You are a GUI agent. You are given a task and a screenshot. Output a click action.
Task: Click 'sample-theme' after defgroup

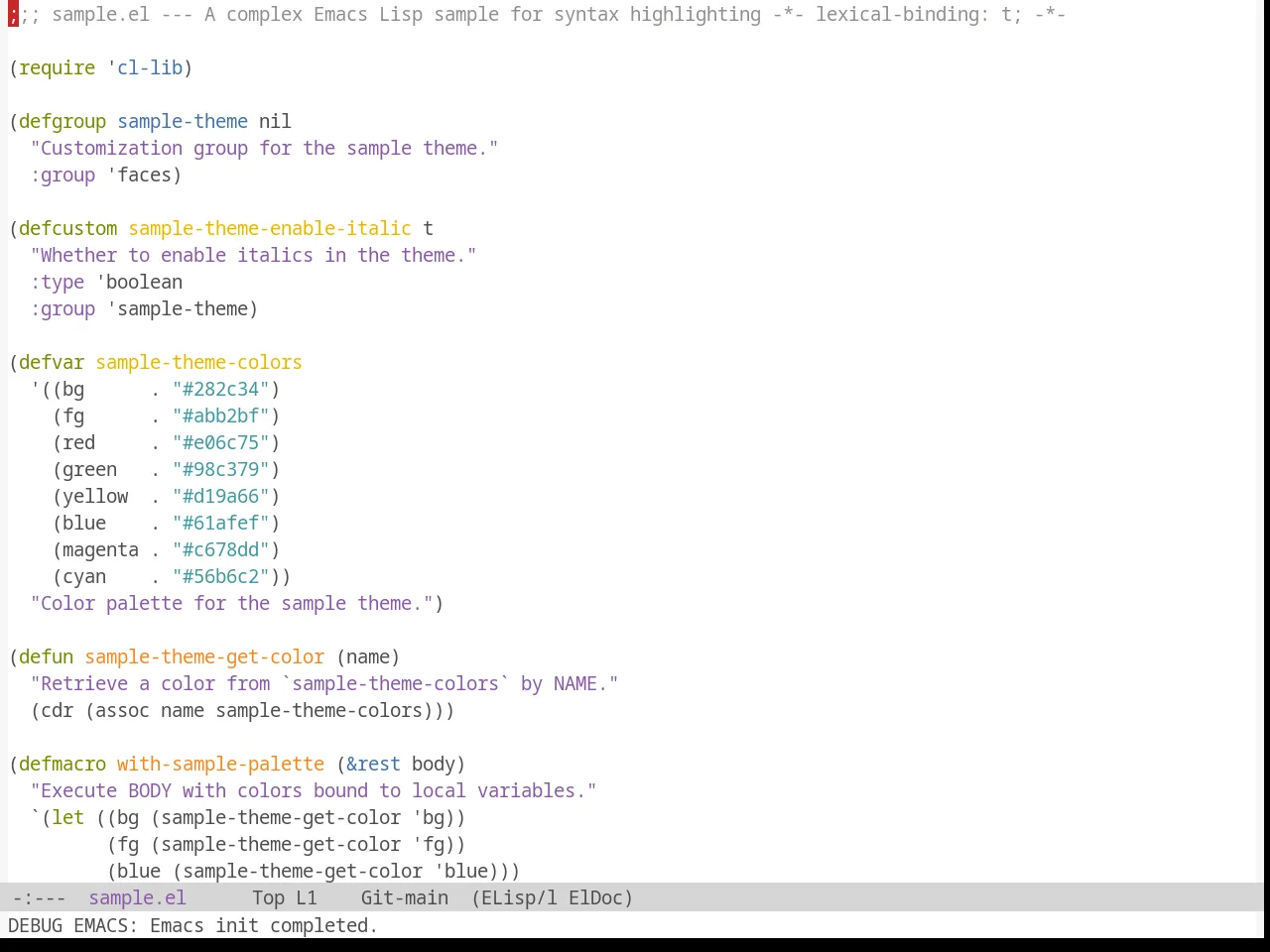point(183,121)
